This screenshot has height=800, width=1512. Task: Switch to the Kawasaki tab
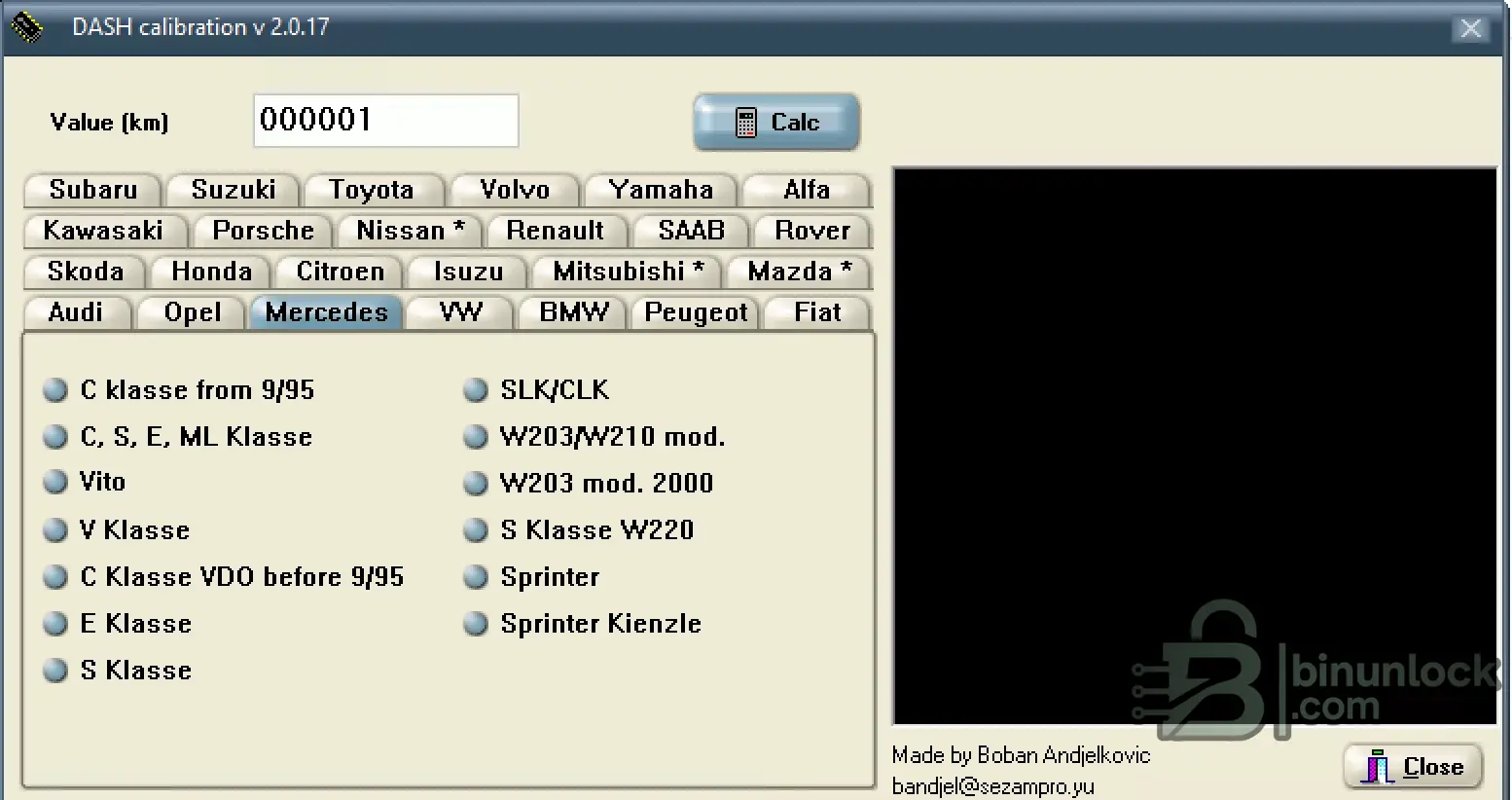coord(103,231)
